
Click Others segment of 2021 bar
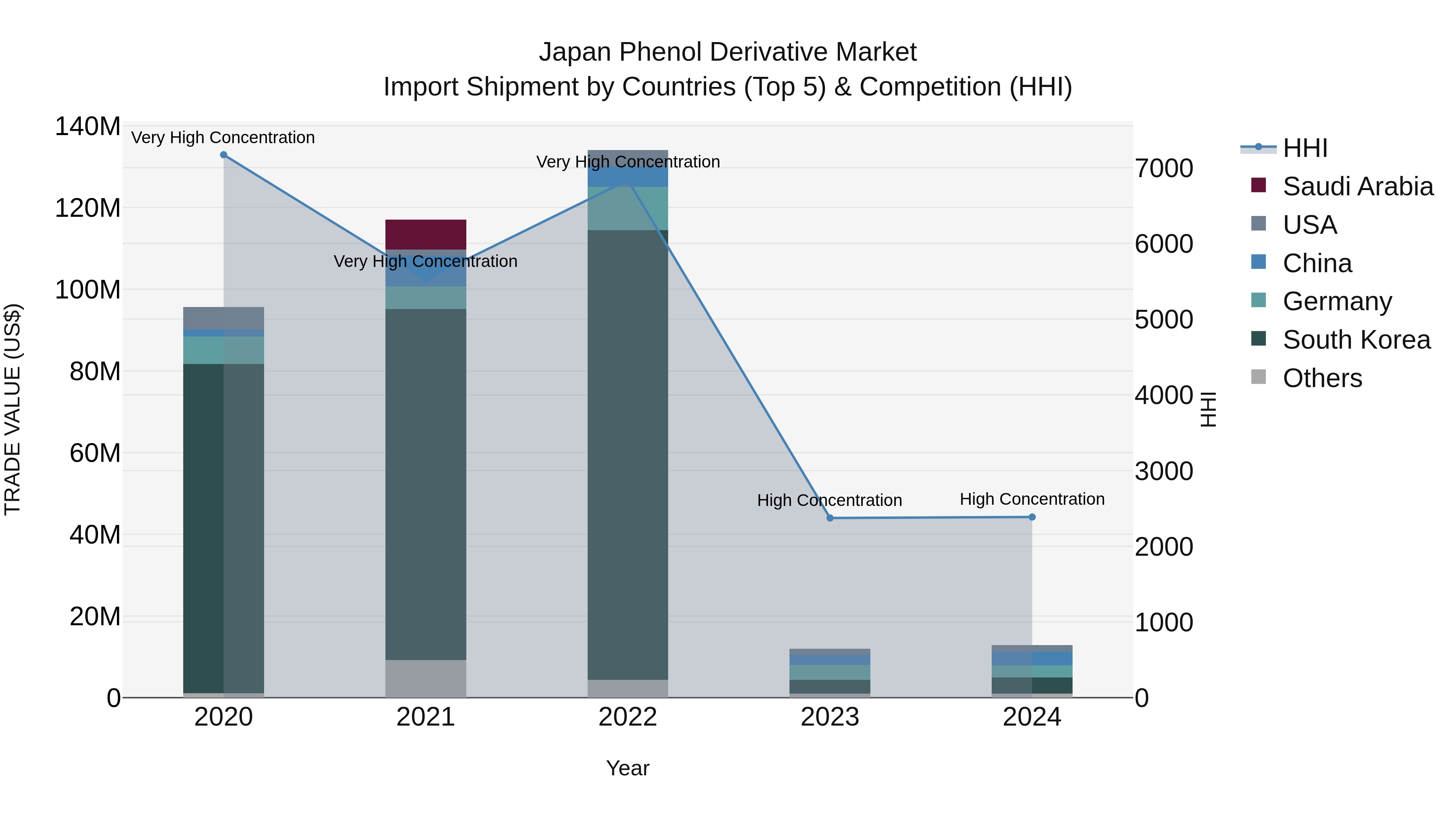(425, 679)
